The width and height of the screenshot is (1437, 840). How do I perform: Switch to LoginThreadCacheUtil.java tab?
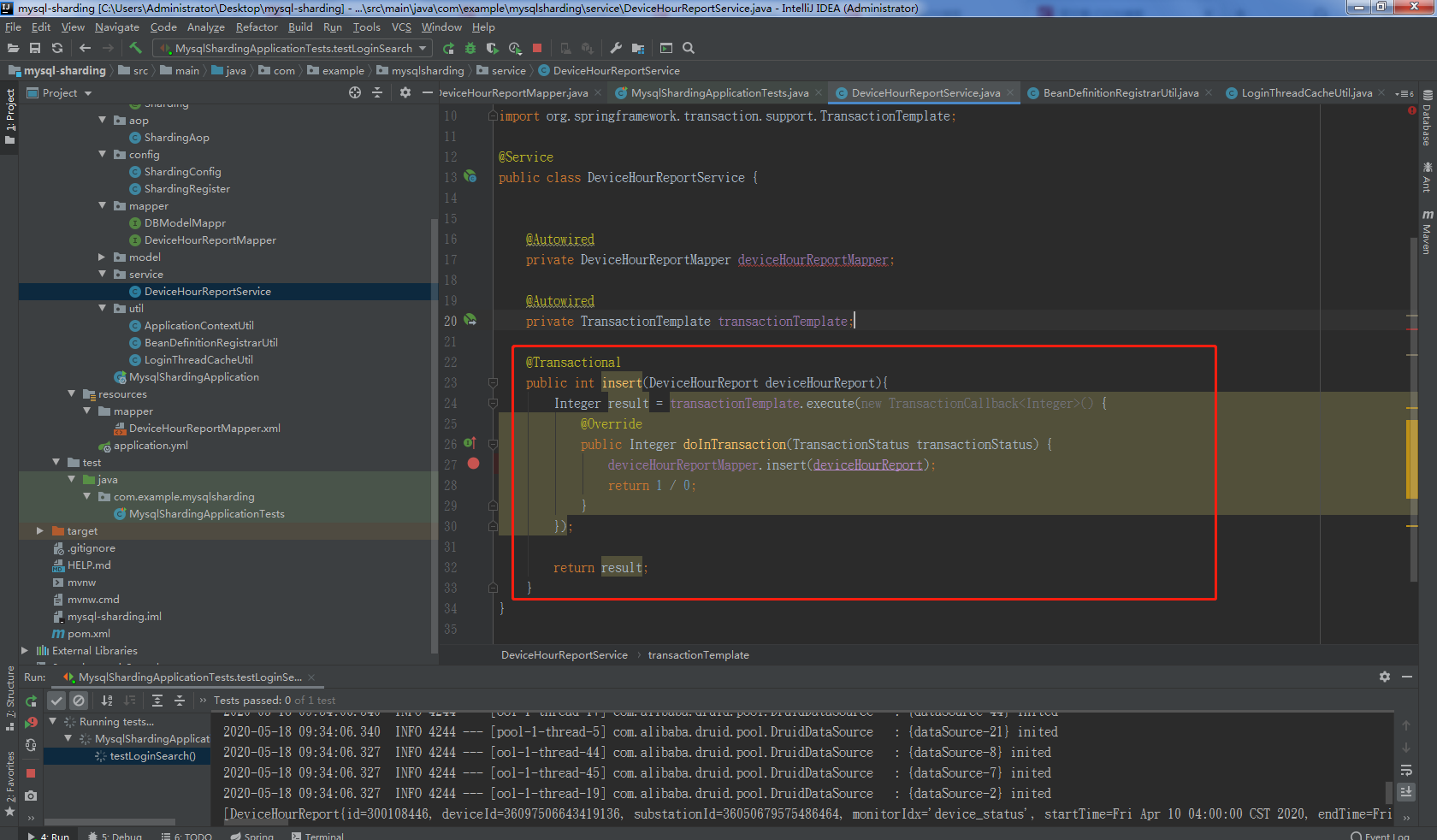pyautogui.click(x=1306, y=92)
